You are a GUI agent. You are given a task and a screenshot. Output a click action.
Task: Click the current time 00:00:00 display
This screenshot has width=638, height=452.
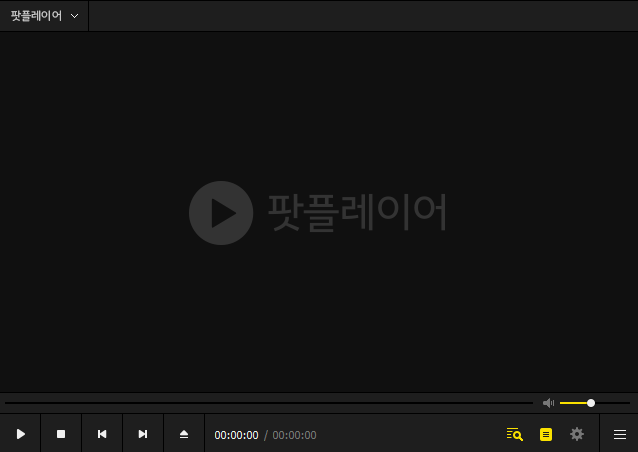(236, 435)
